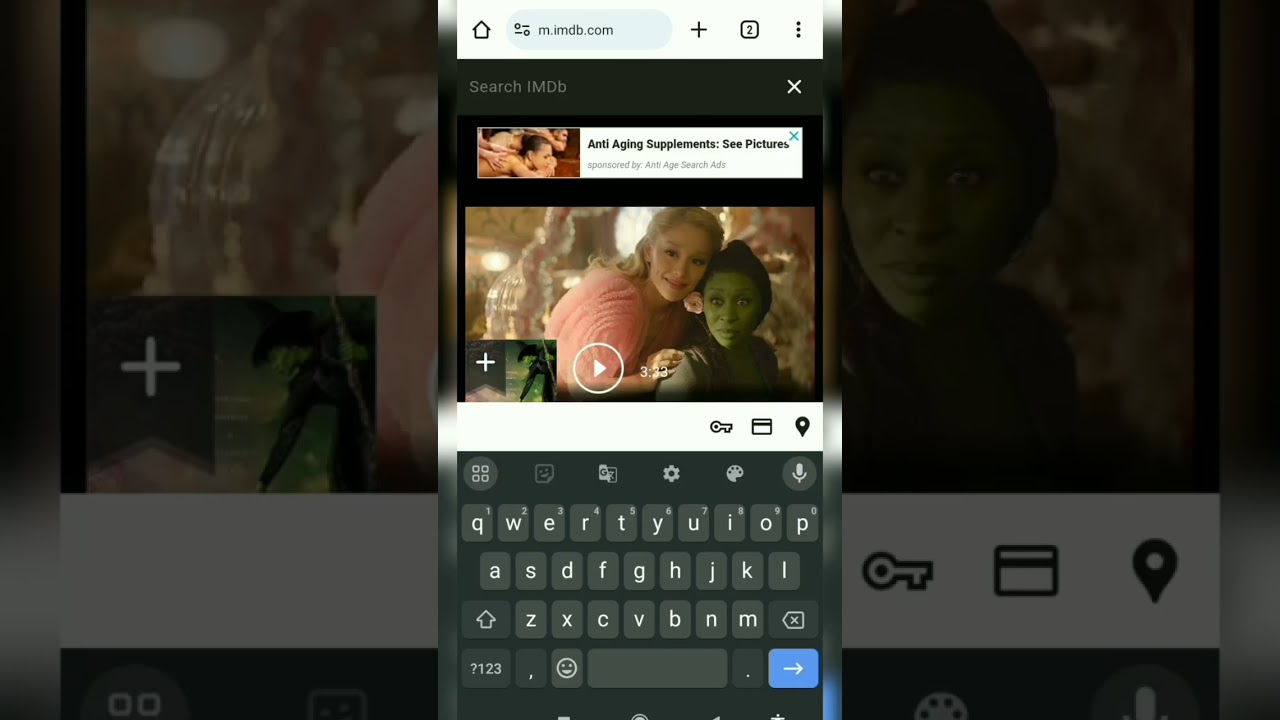Tap the comma key
This screenshot has height=720, width=1280.
tap(531, 668)
